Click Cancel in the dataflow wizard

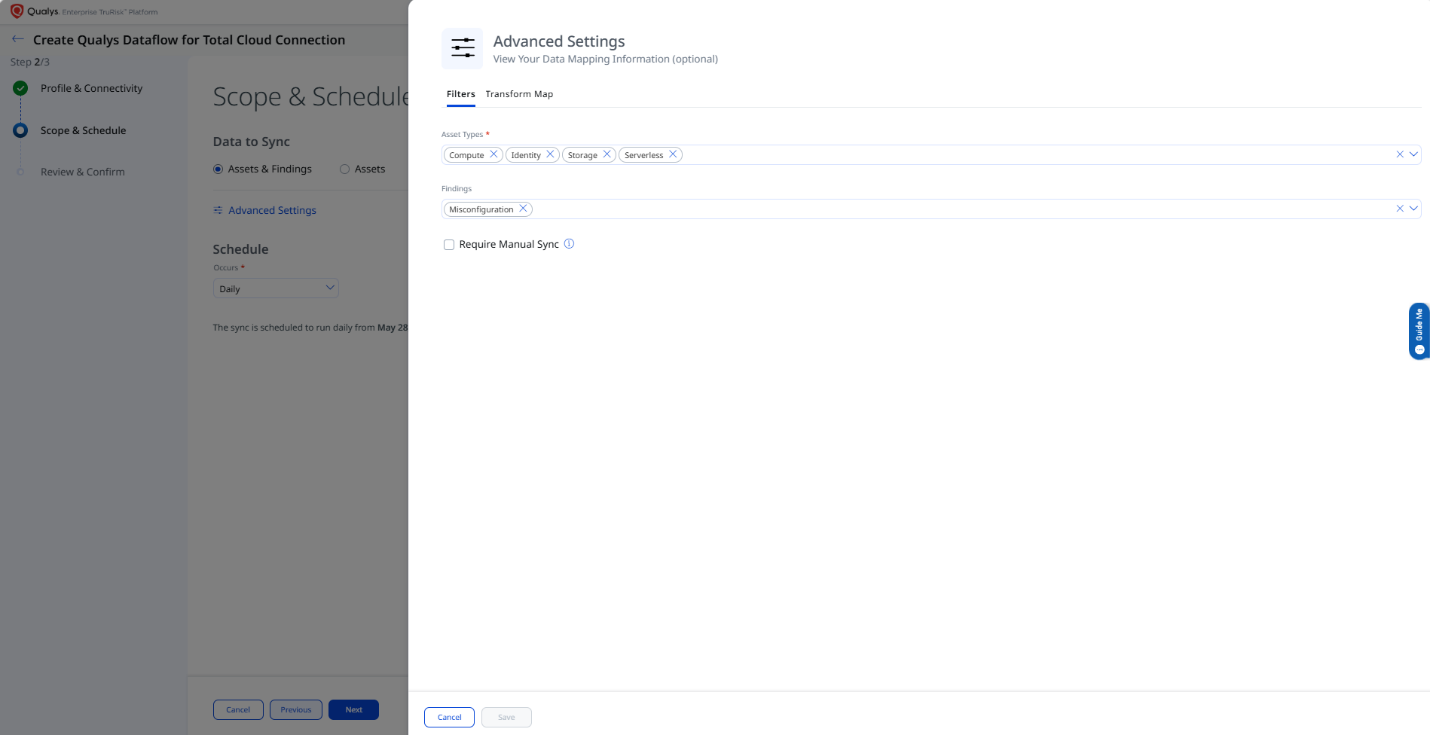point(238,710)
